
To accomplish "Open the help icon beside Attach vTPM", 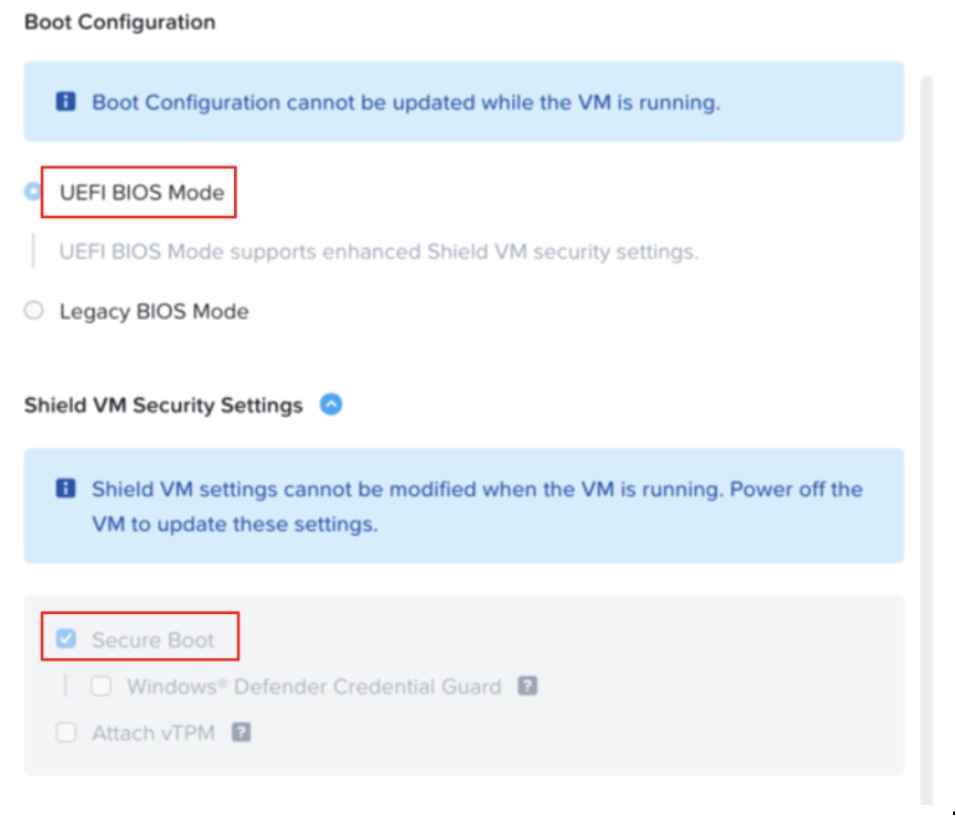I will point(241,732).
